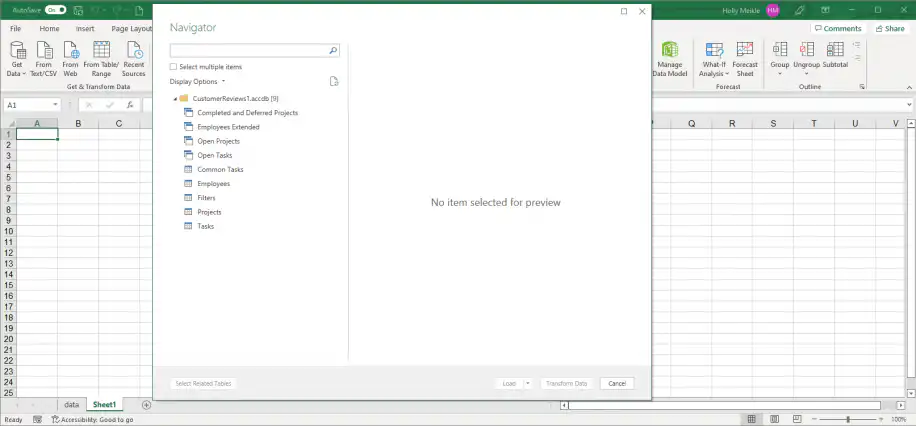Image resolution: width=916 pixels, height=426 pixels.
Task: Collapse the CustomerReviews1.accdb folder
Action: click(175, 99)
